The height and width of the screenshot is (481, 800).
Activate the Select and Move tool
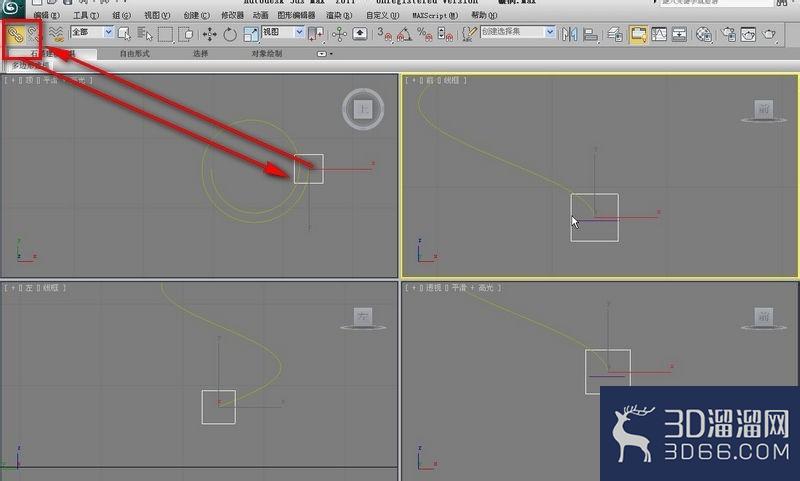[209, 35]
